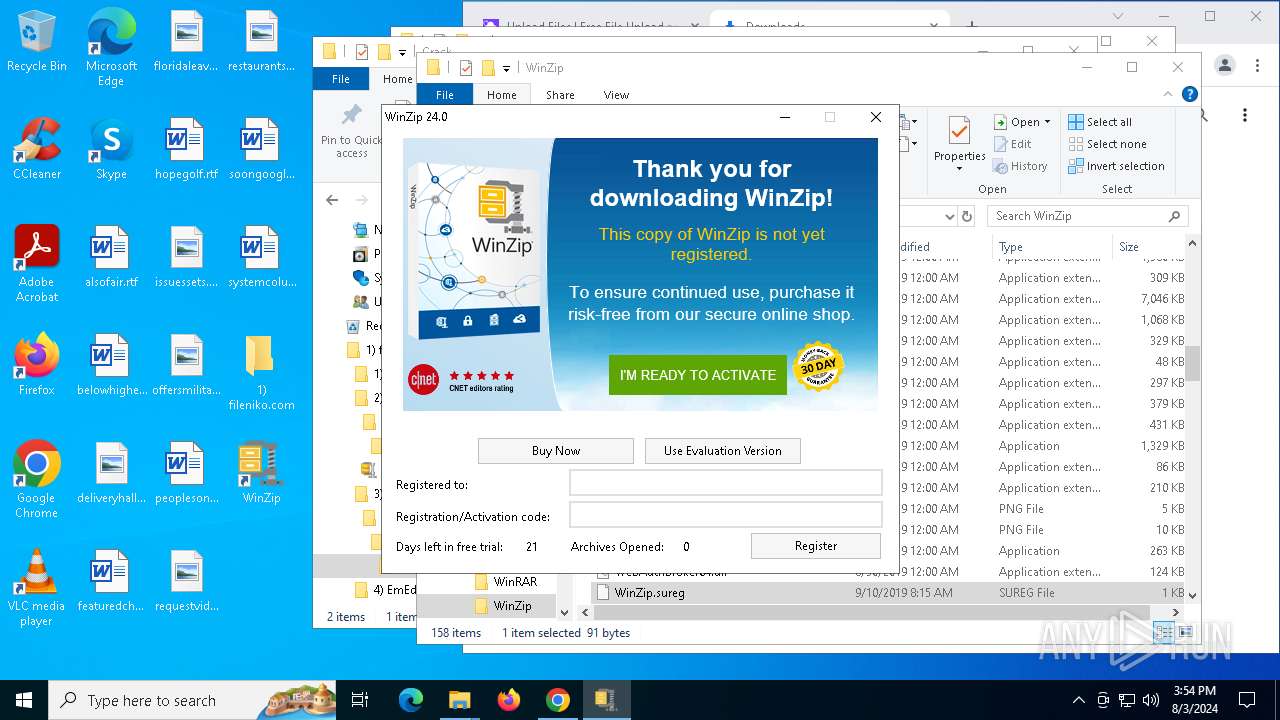Screen dimensions: 1280x720
Task: Open File Explorer from the taskbar
Action: (459, 700)
